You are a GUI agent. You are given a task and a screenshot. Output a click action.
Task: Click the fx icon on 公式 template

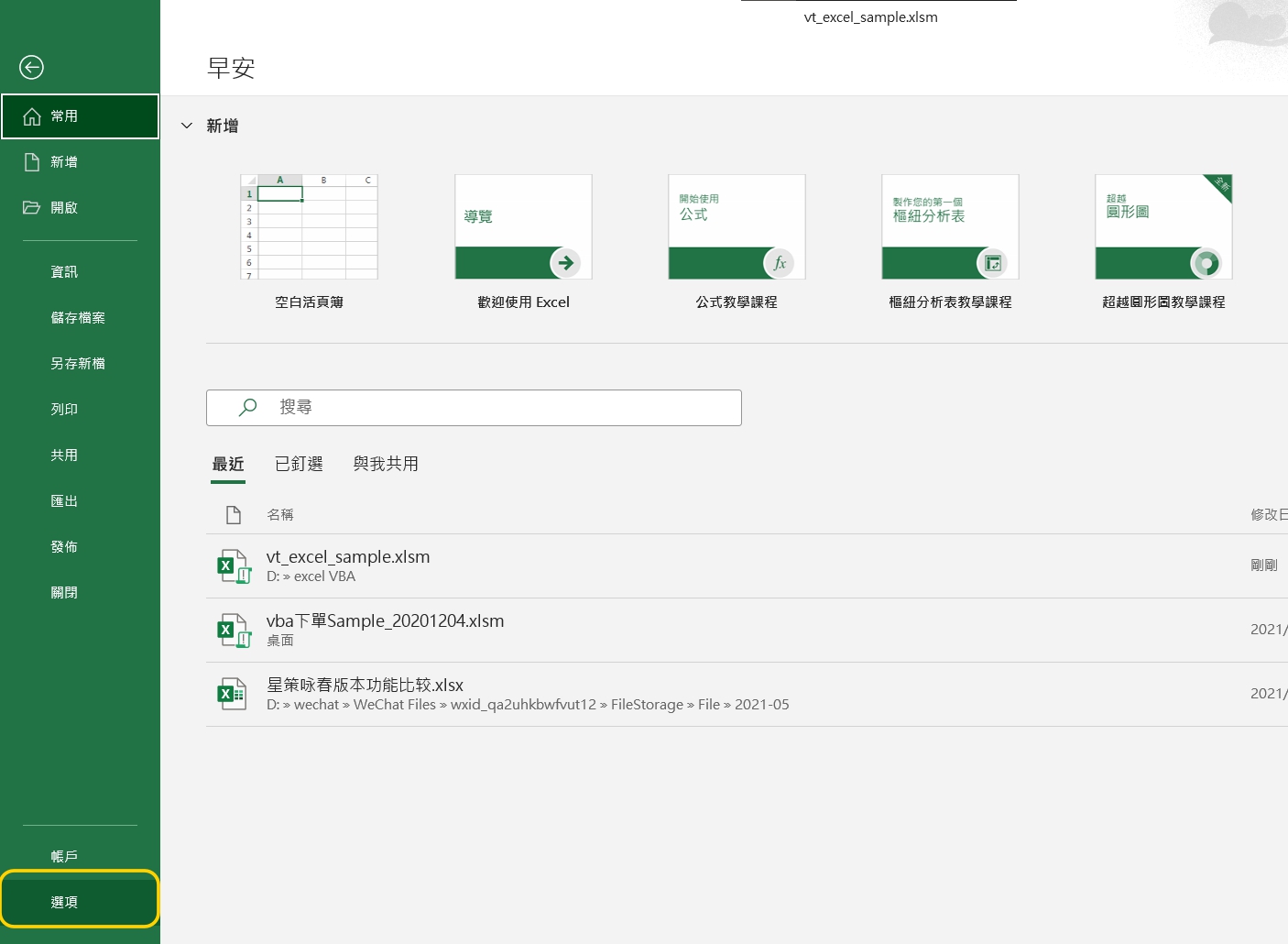pos(780,263)
